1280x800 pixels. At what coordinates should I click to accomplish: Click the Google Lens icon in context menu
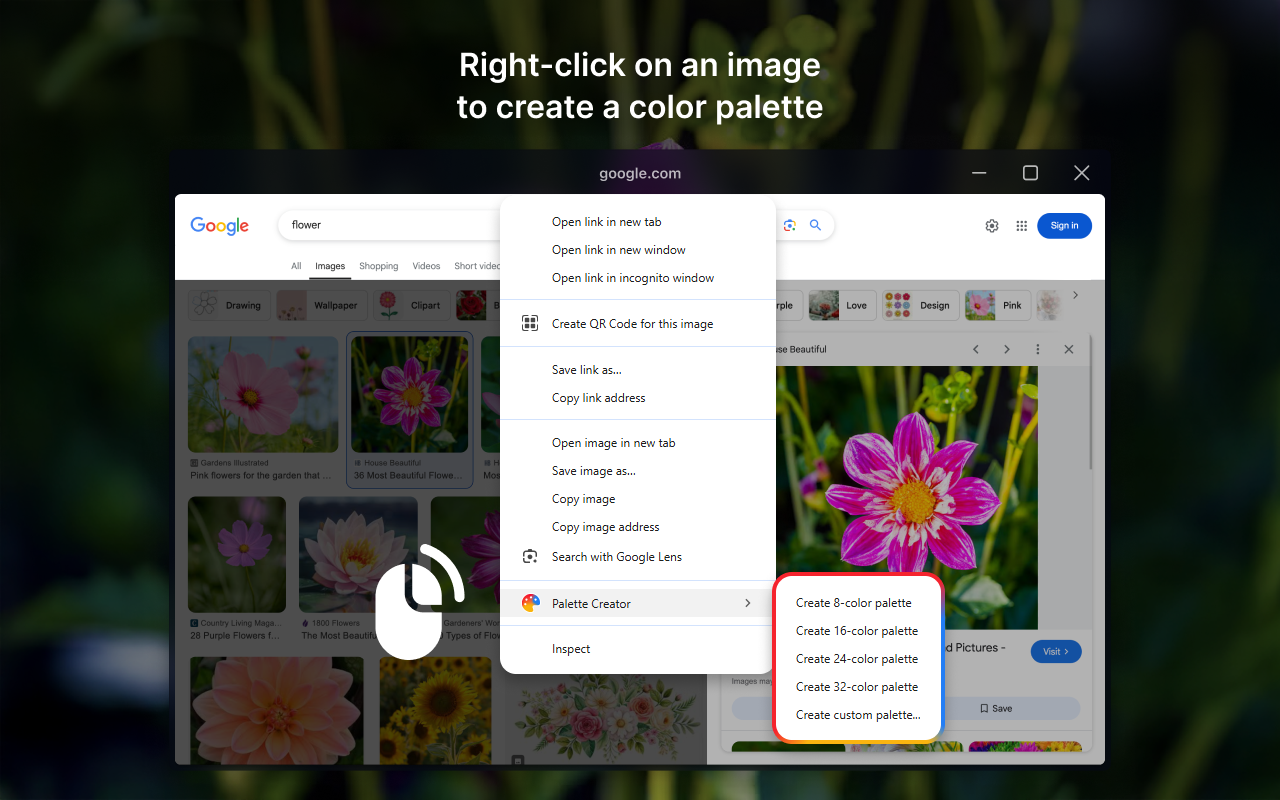[531, 556]
